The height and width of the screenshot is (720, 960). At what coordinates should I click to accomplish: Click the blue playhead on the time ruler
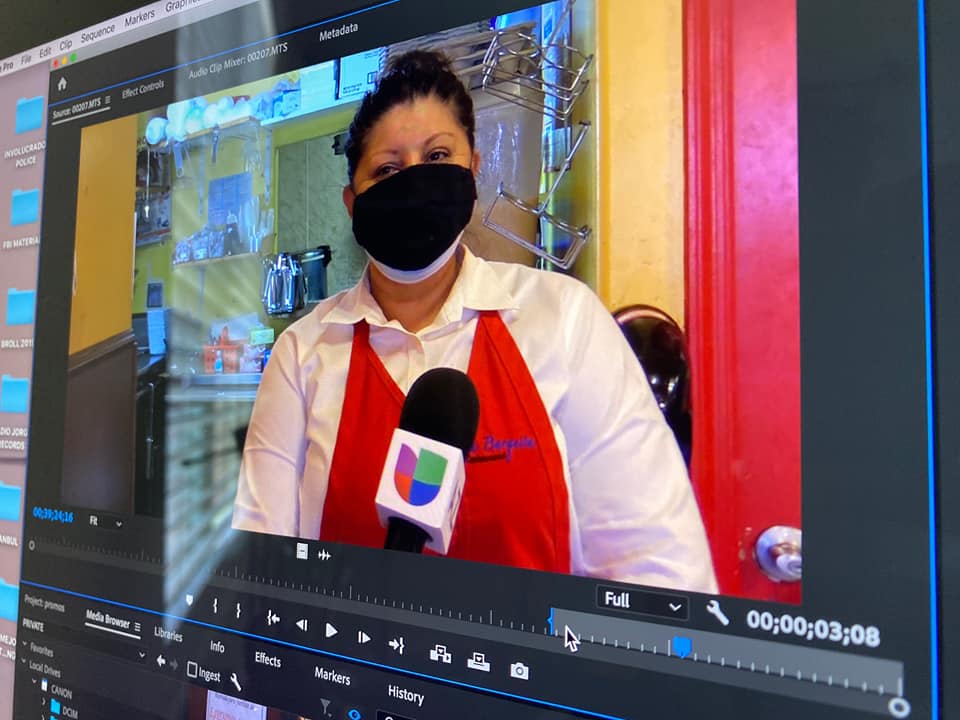click(681, 646)
